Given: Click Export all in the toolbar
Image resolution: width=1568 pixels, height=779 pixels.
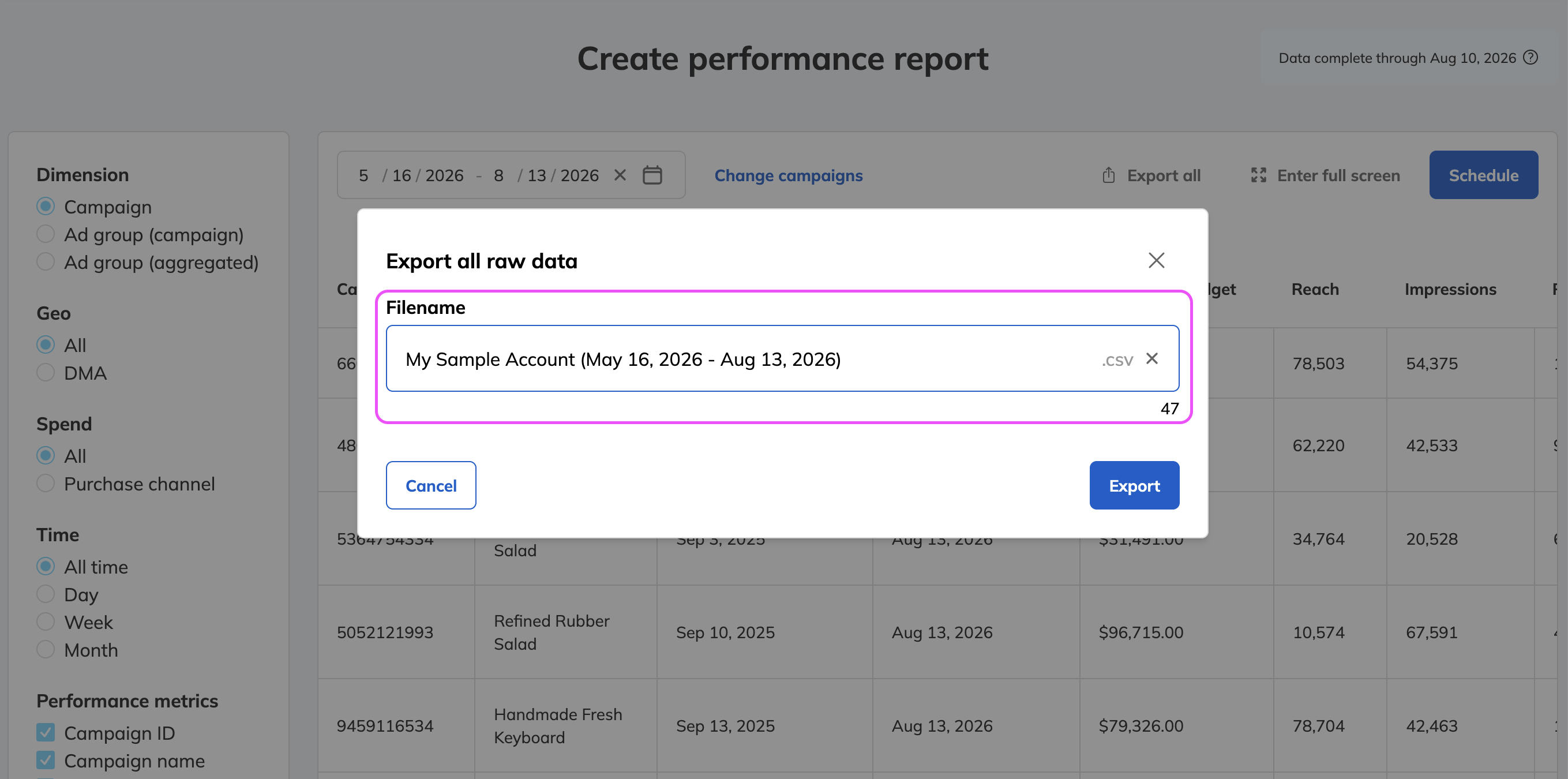Looking at the screenshot, I should tap(1151, 175).
